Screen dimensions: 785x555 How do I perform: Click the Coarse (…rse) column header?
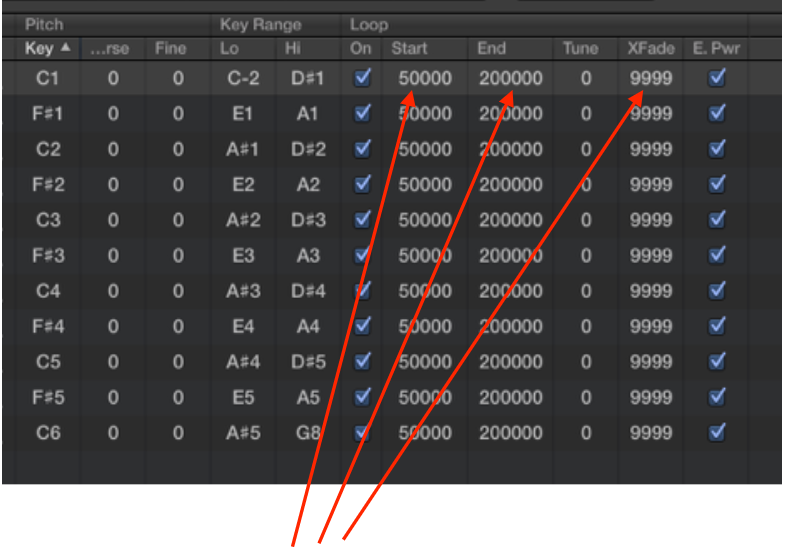click(x=110, y=49)
